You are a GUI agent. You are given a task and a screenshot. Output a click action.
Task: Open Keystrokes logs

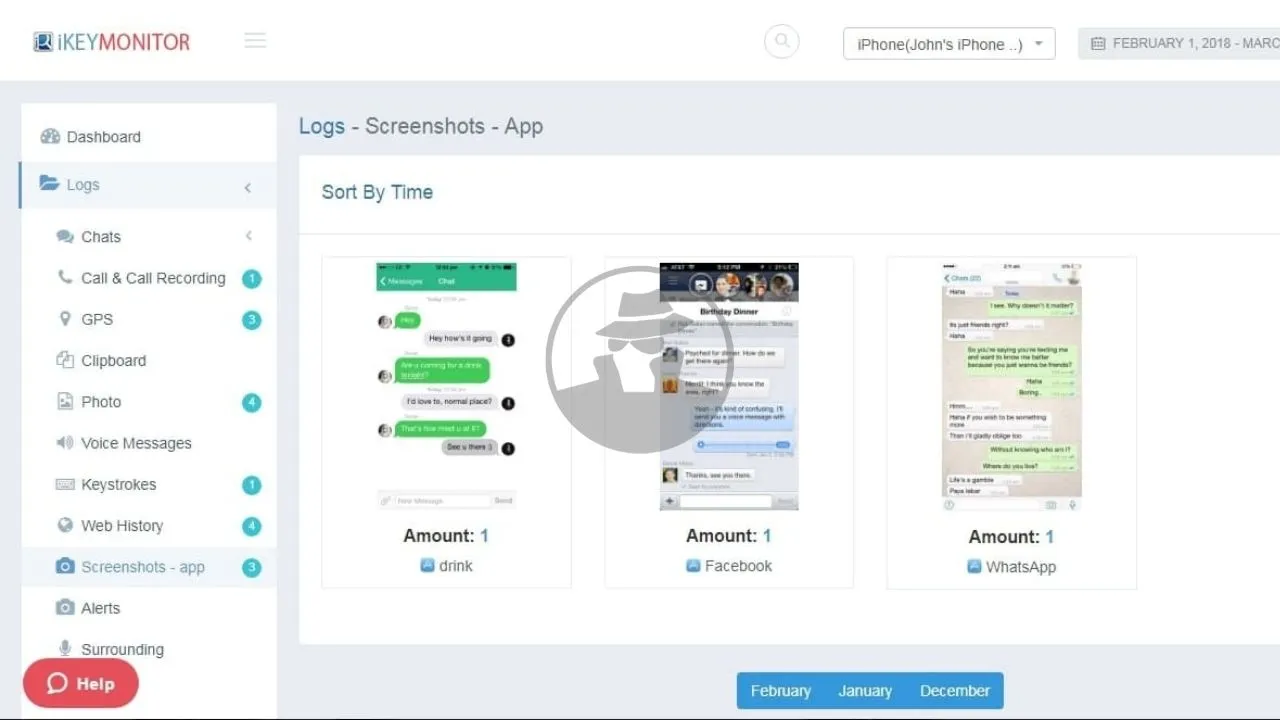coord(118,485)
